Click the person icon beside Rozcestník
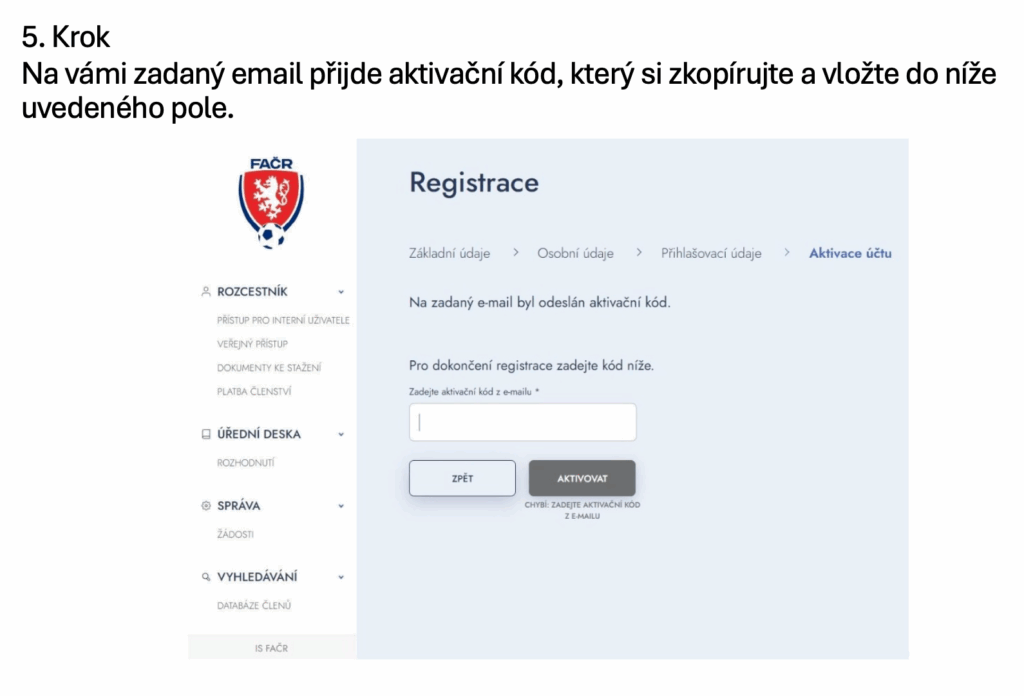Image resolution: width=1024 pixels, height=696 pixels. tap(206, 292)
